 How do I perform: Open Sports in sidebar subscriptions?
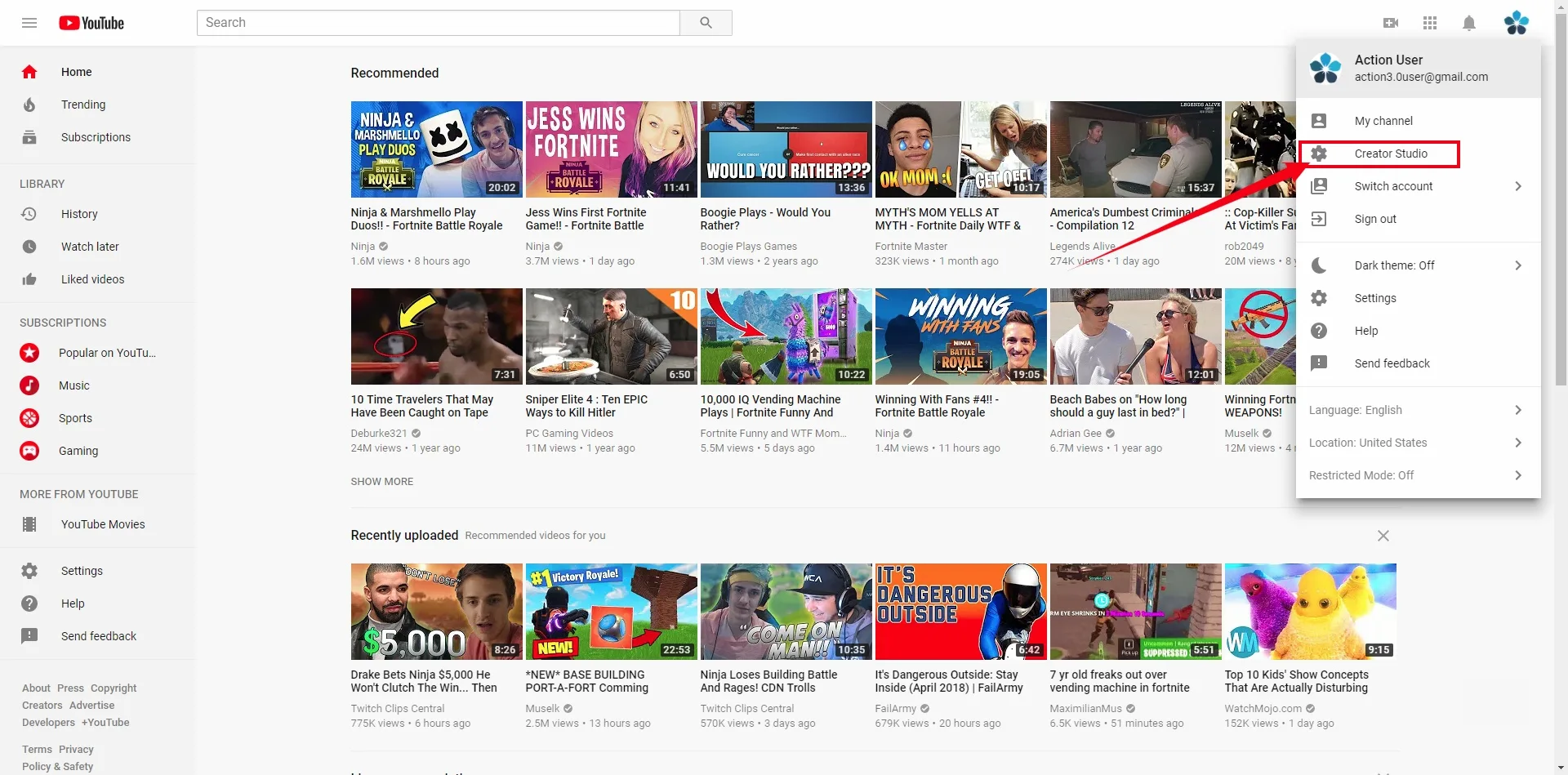click(x=98, y=418)
